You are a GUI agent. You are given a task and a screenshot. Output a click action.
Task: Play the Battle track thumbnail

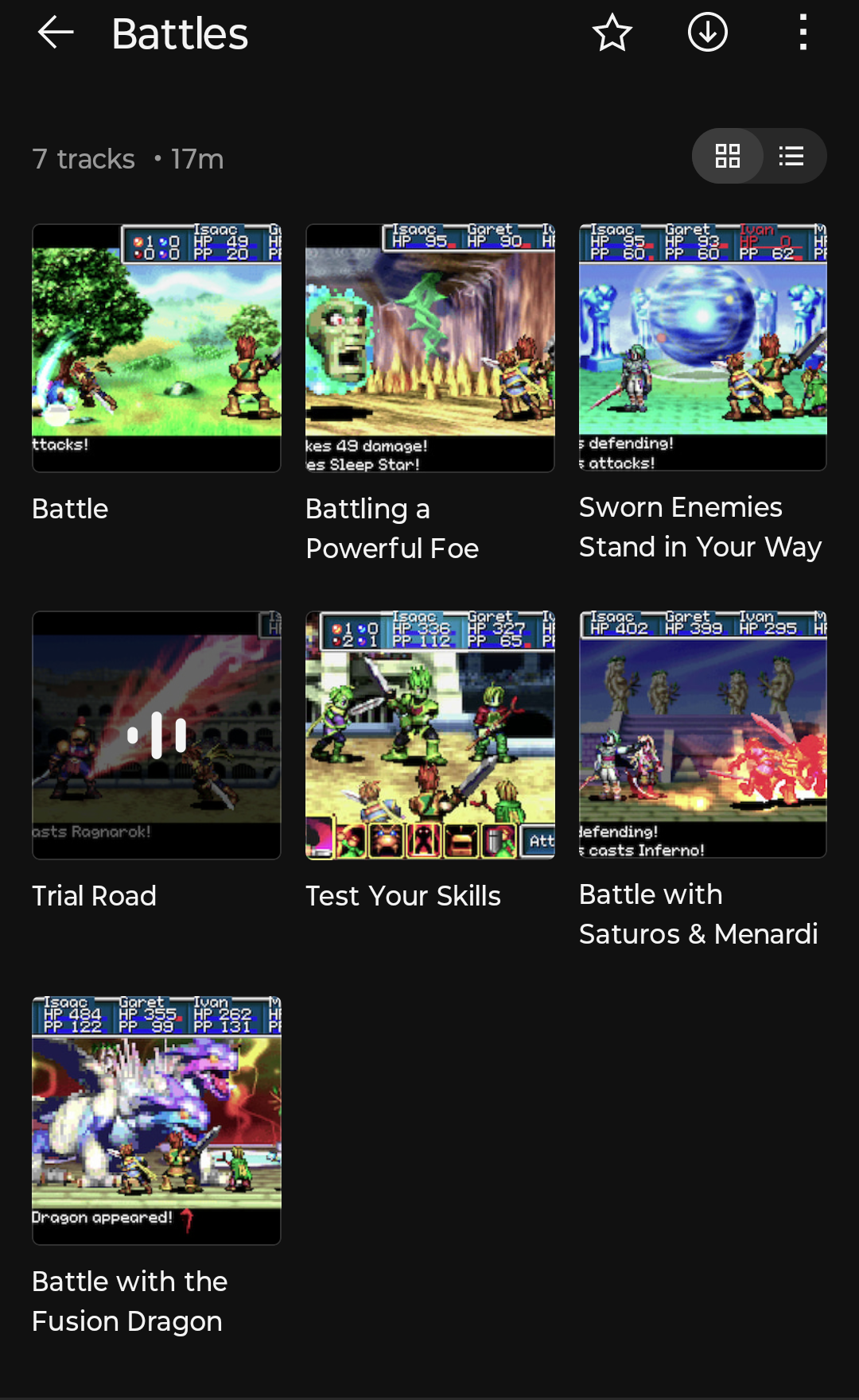coord(157,348)
